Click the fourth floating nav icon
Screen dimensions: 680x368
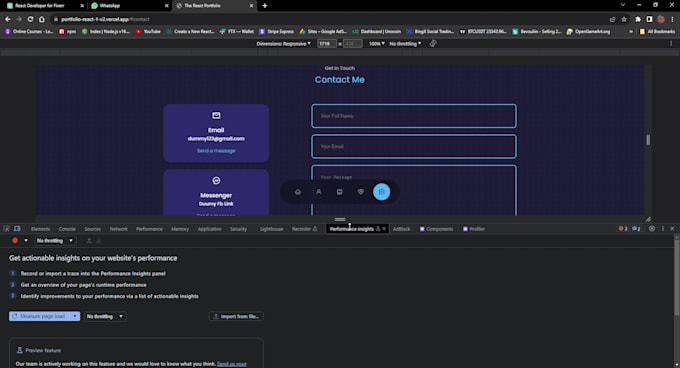click(x=360, y=192)
